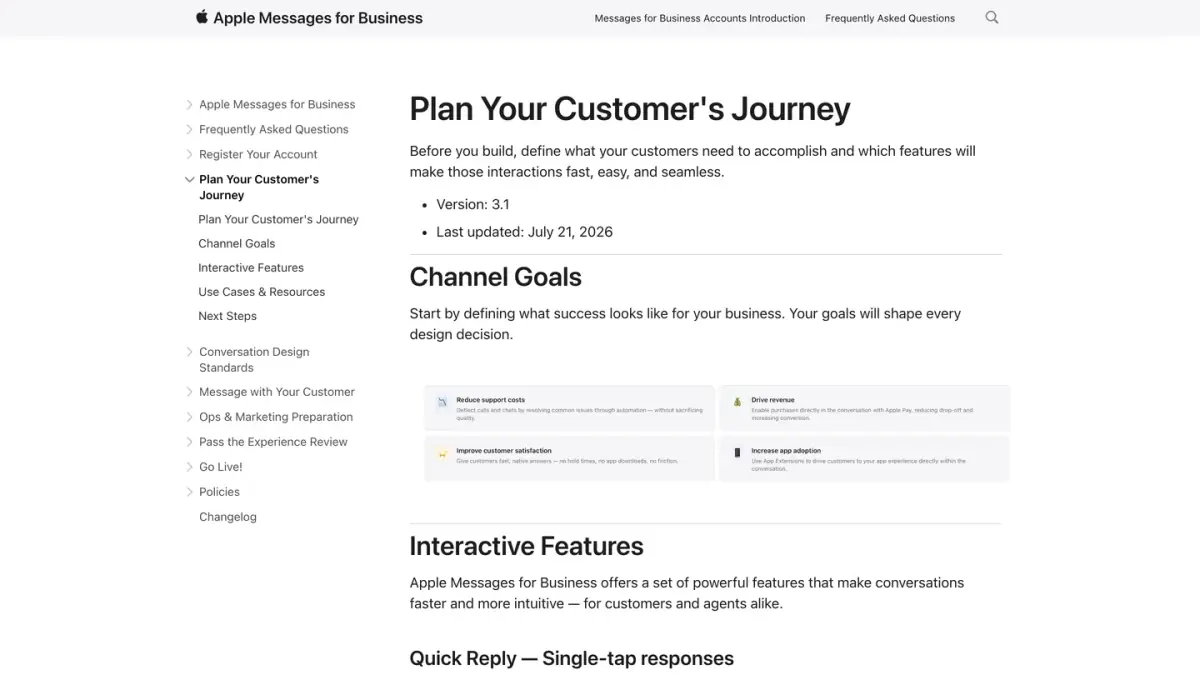Click the Reduce support costs card icon
Viewport: 1200px width, 675px height.
[x=441, y=403]
